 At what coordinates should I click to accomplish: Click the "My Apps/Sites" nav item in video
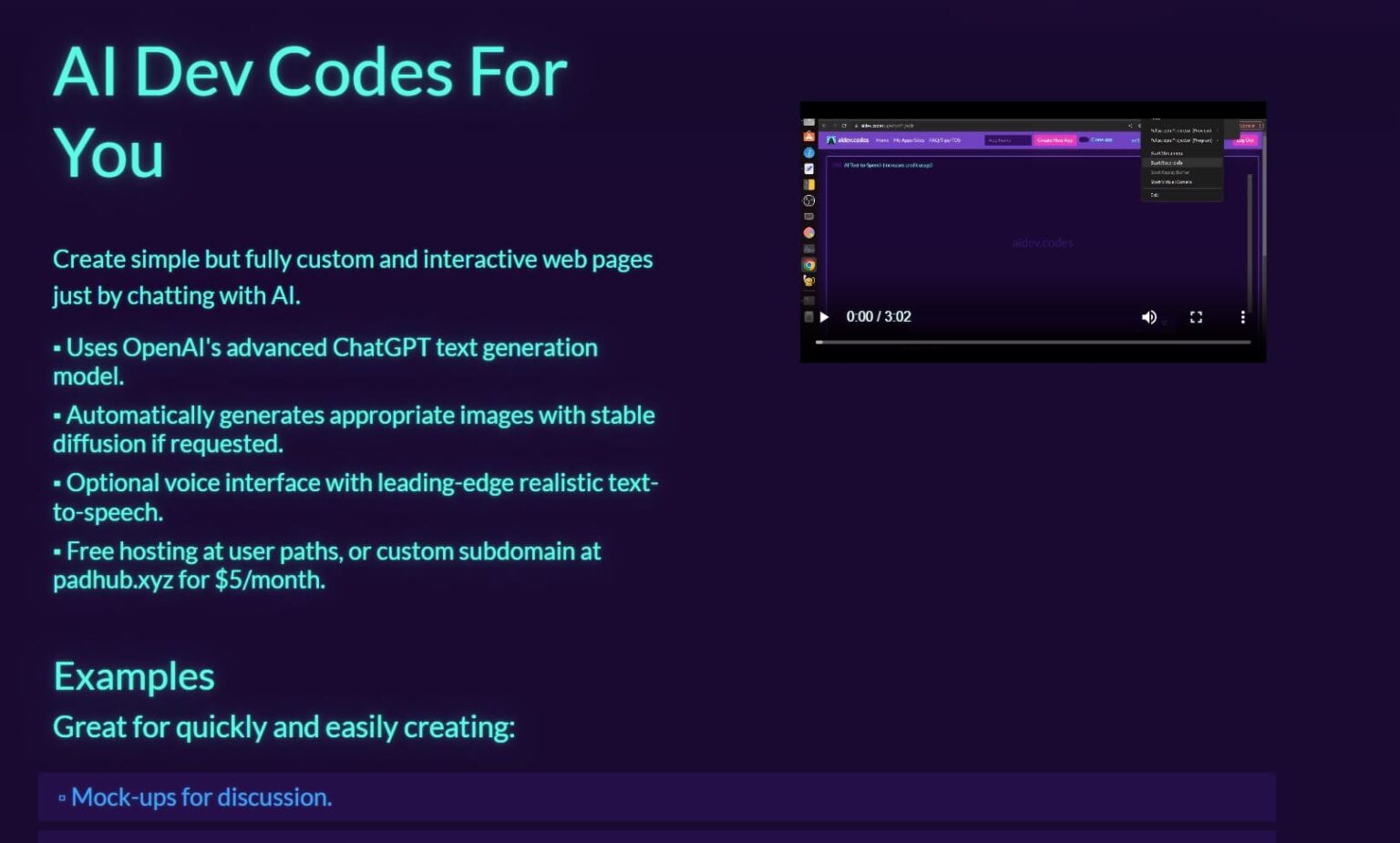(909, 140)
